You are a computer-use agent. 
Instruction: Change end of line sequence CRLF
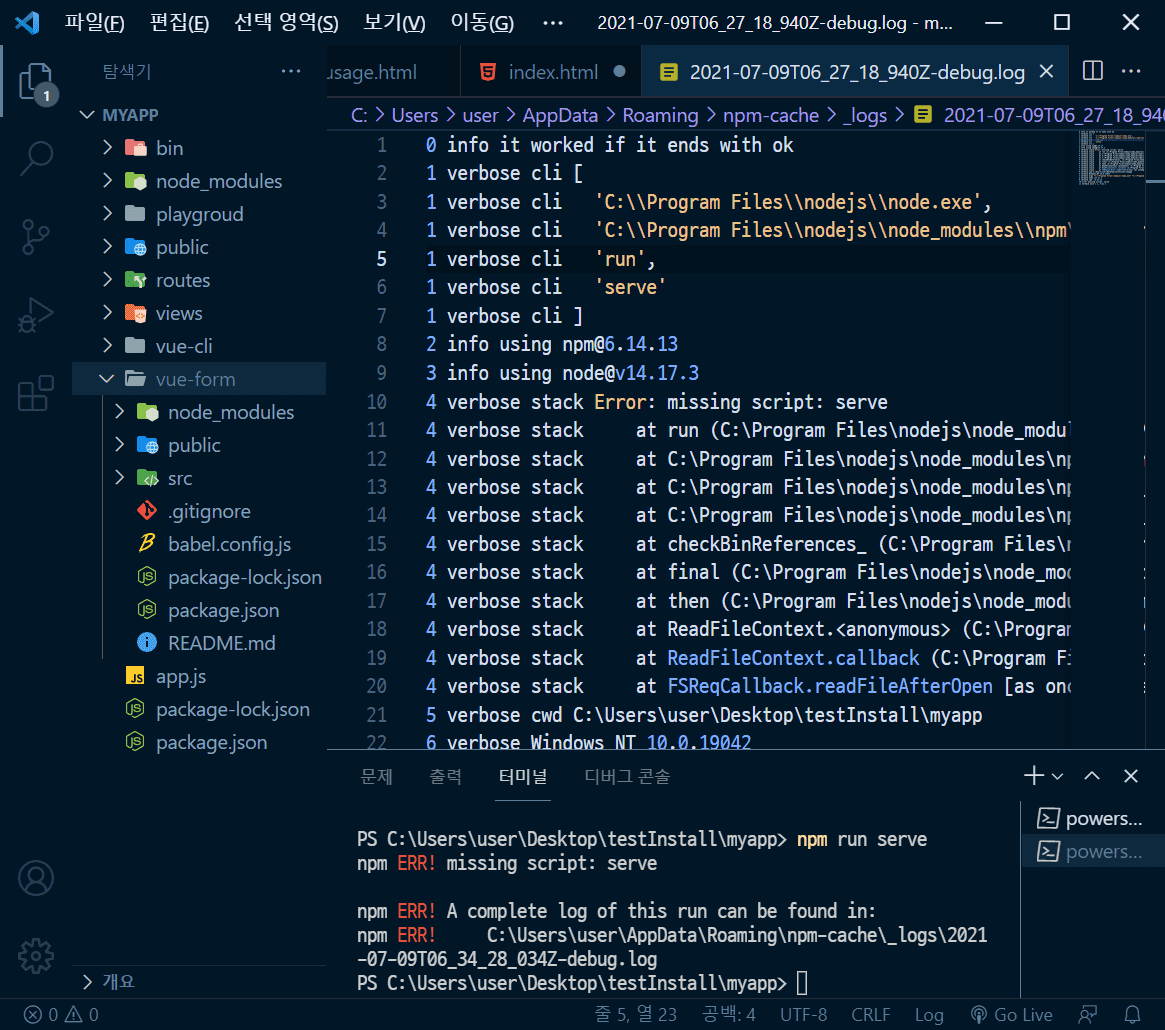click(x=871, y=1014)
